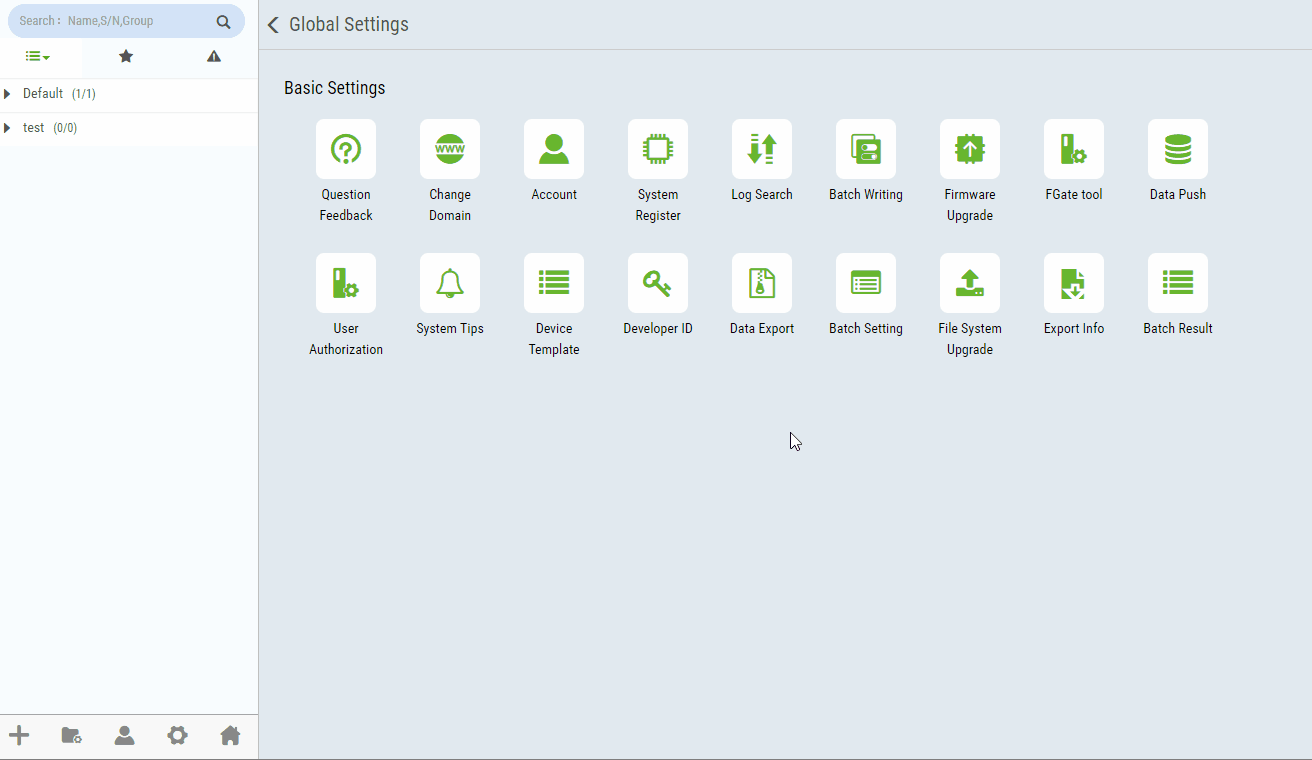Open Log Search tool

point(762,150)
